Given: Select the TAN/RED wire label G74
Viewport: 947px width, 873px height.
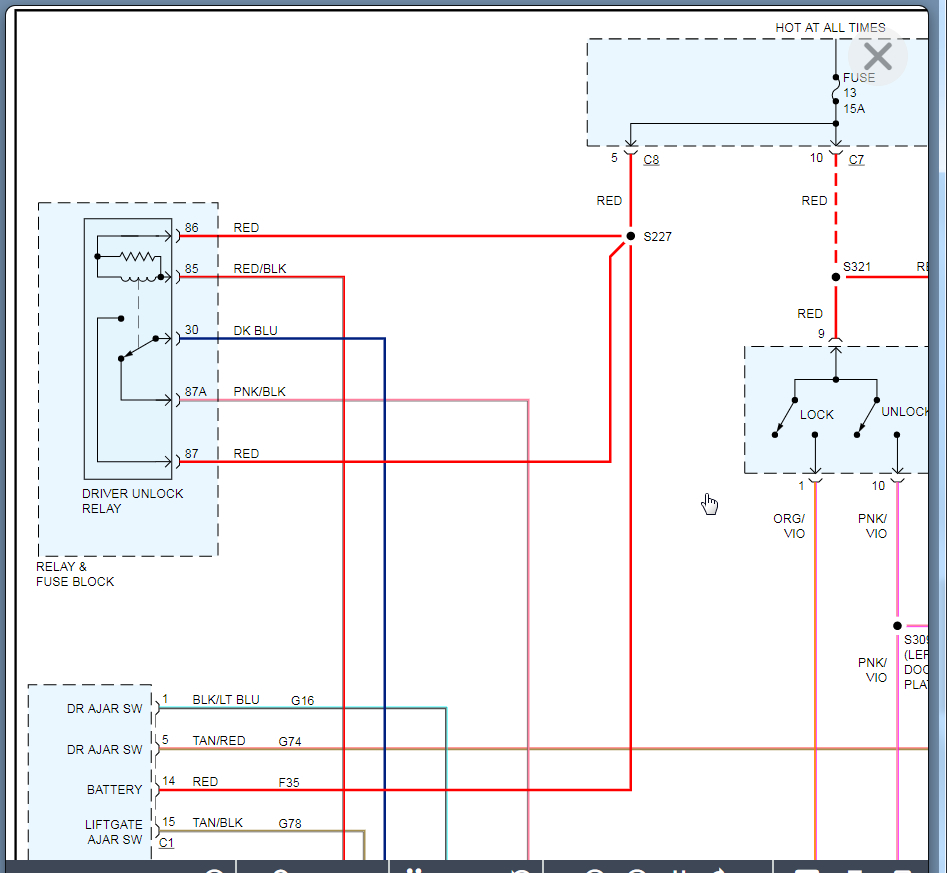Looking at the screenshot, I should [219, 742].
